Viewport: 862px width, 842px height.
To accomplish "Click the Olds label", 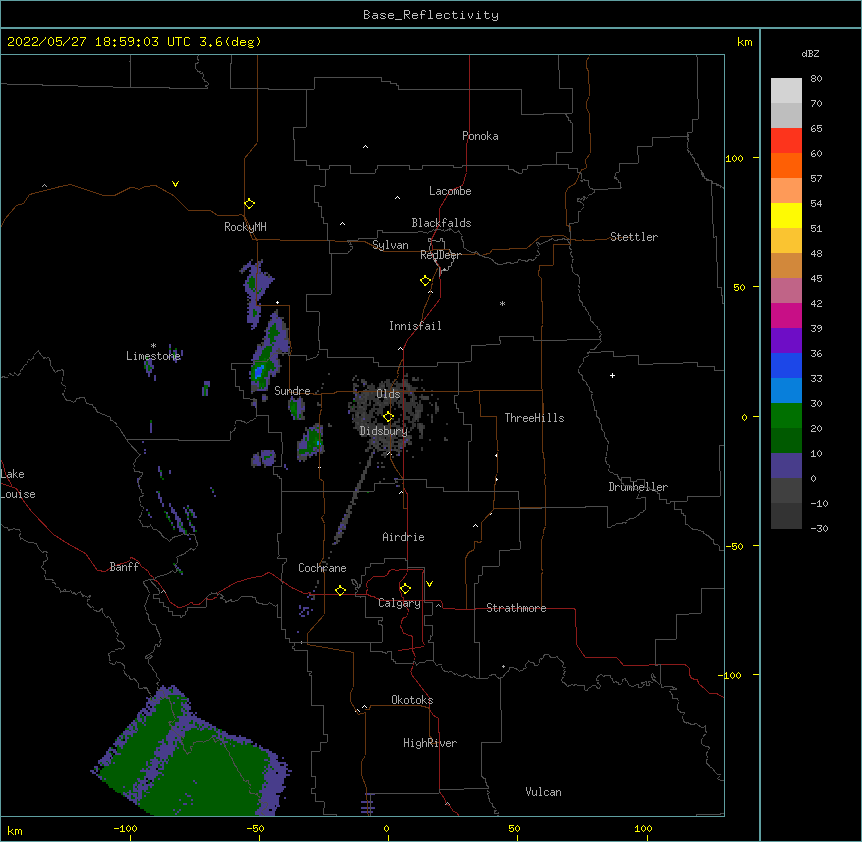I will [x=388, y=394].
